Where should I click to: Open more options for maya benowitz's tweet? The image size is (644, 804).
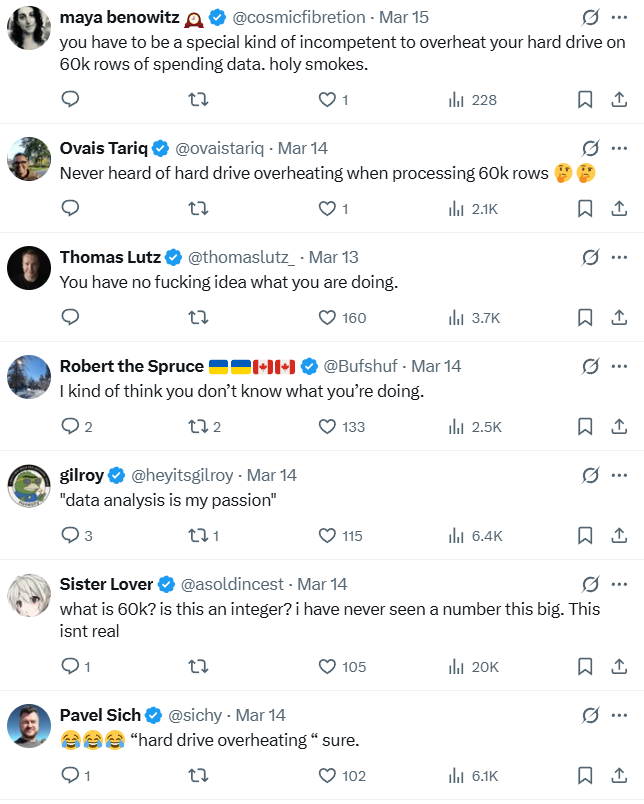pos(621,18)
